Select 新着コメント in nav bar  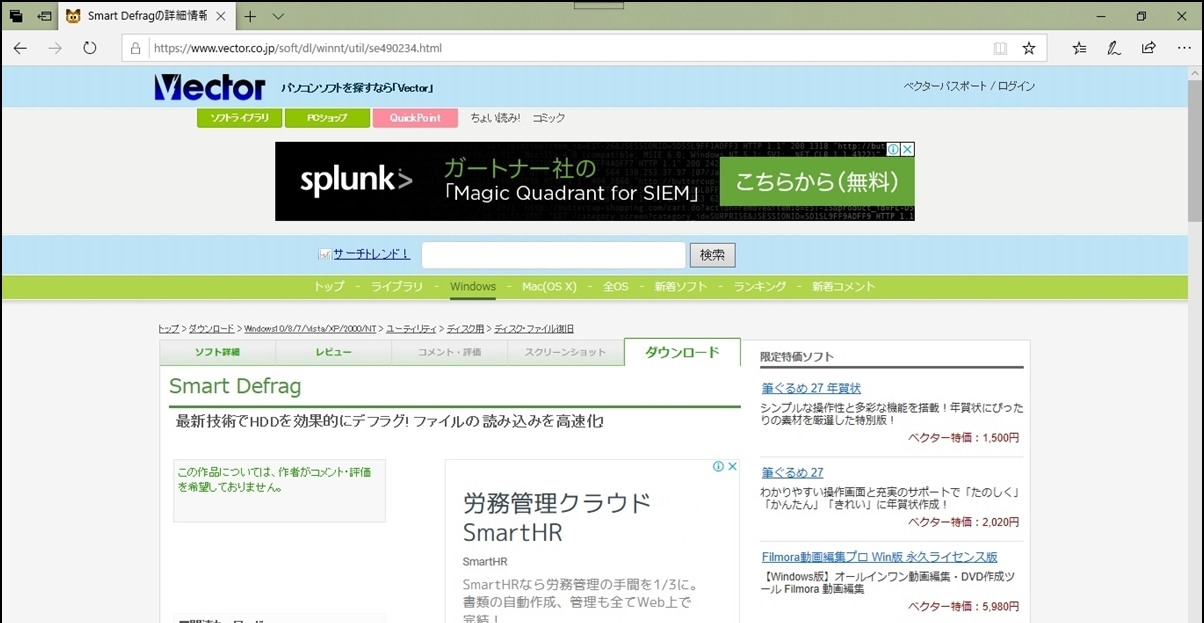[843, 287]
